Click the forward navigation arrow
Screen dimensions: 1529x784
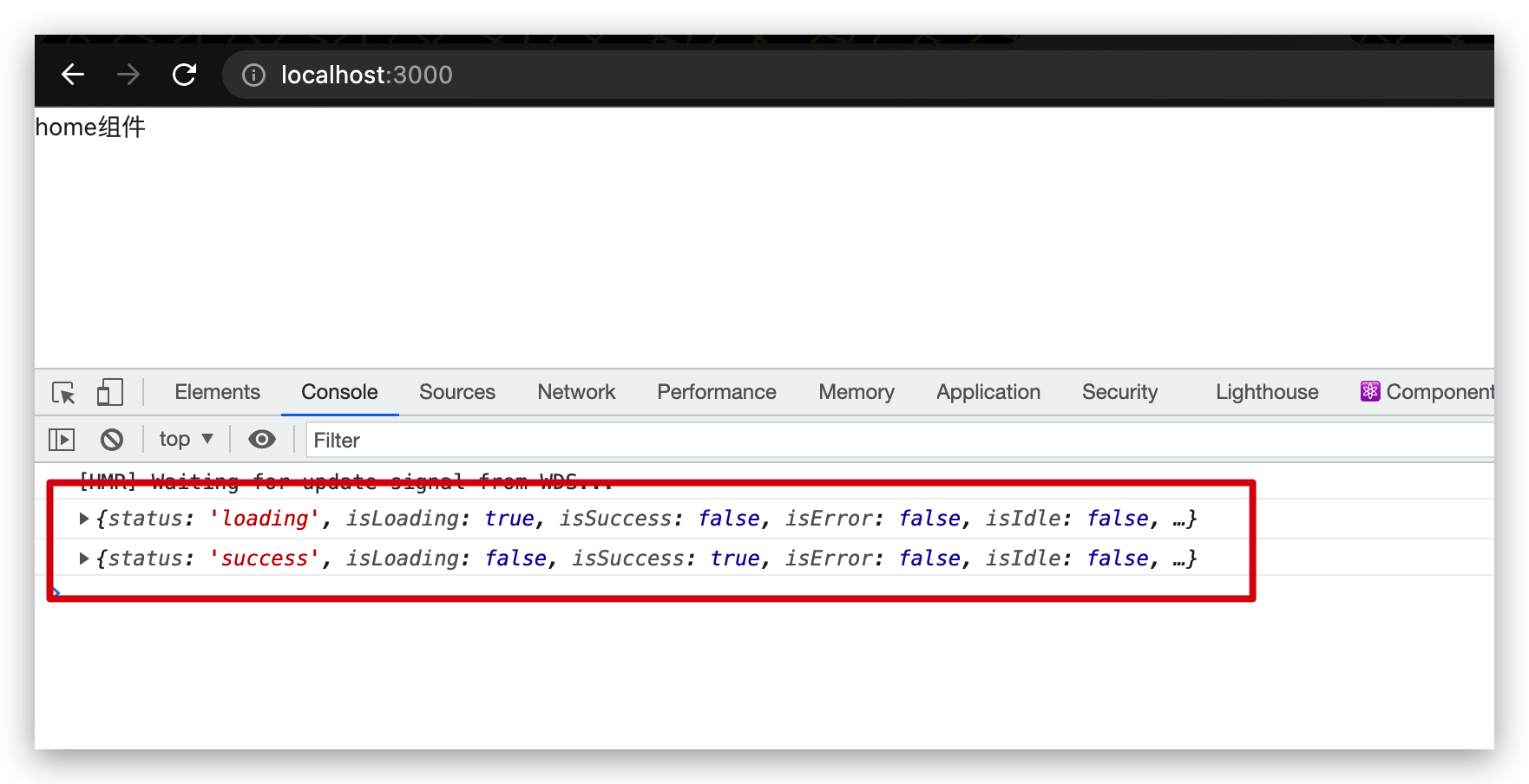128,75
